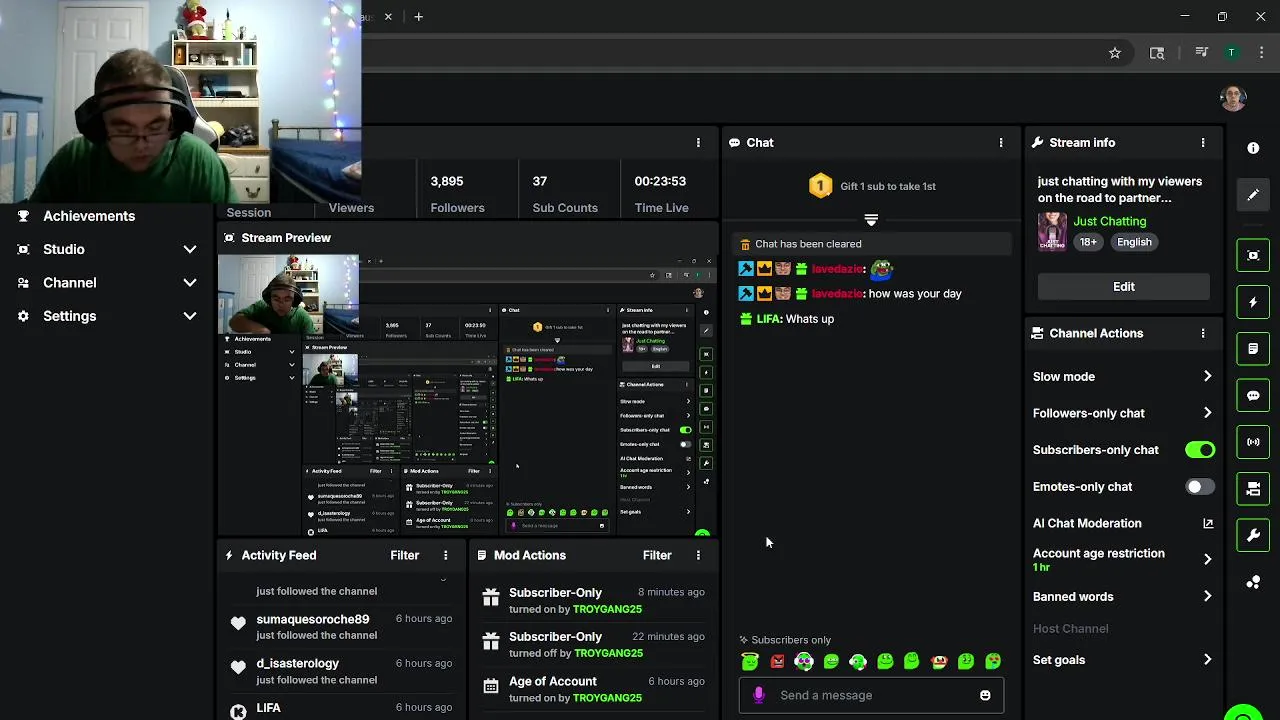Click the emoji picker smiley in message box
The width and height of the screenshot is (1280, 720).
(x=985, y=695)
